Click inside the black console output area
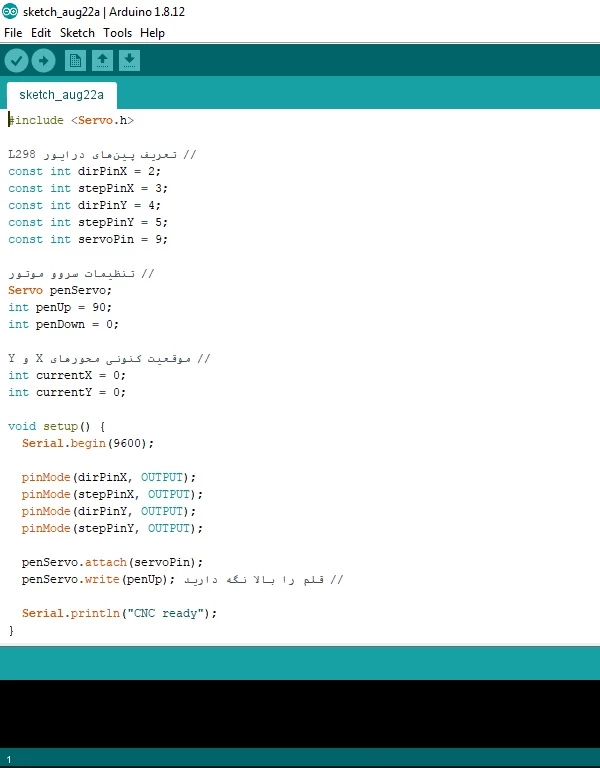The width and height of the screenshot is (600, 768). tap(300, 713)
